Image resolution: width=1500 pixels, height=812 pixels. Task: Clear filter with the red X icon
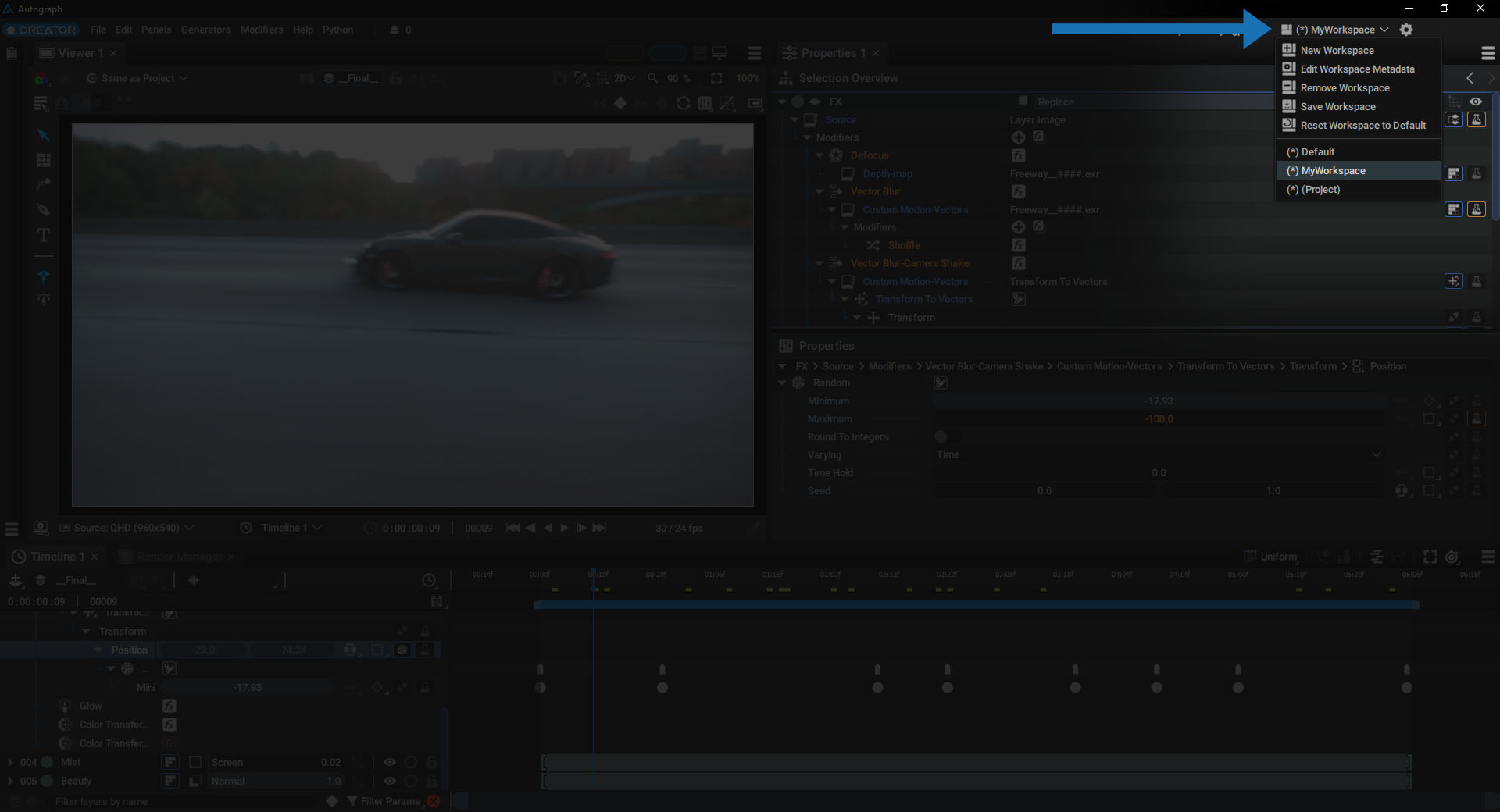click(x=434, y=801)
